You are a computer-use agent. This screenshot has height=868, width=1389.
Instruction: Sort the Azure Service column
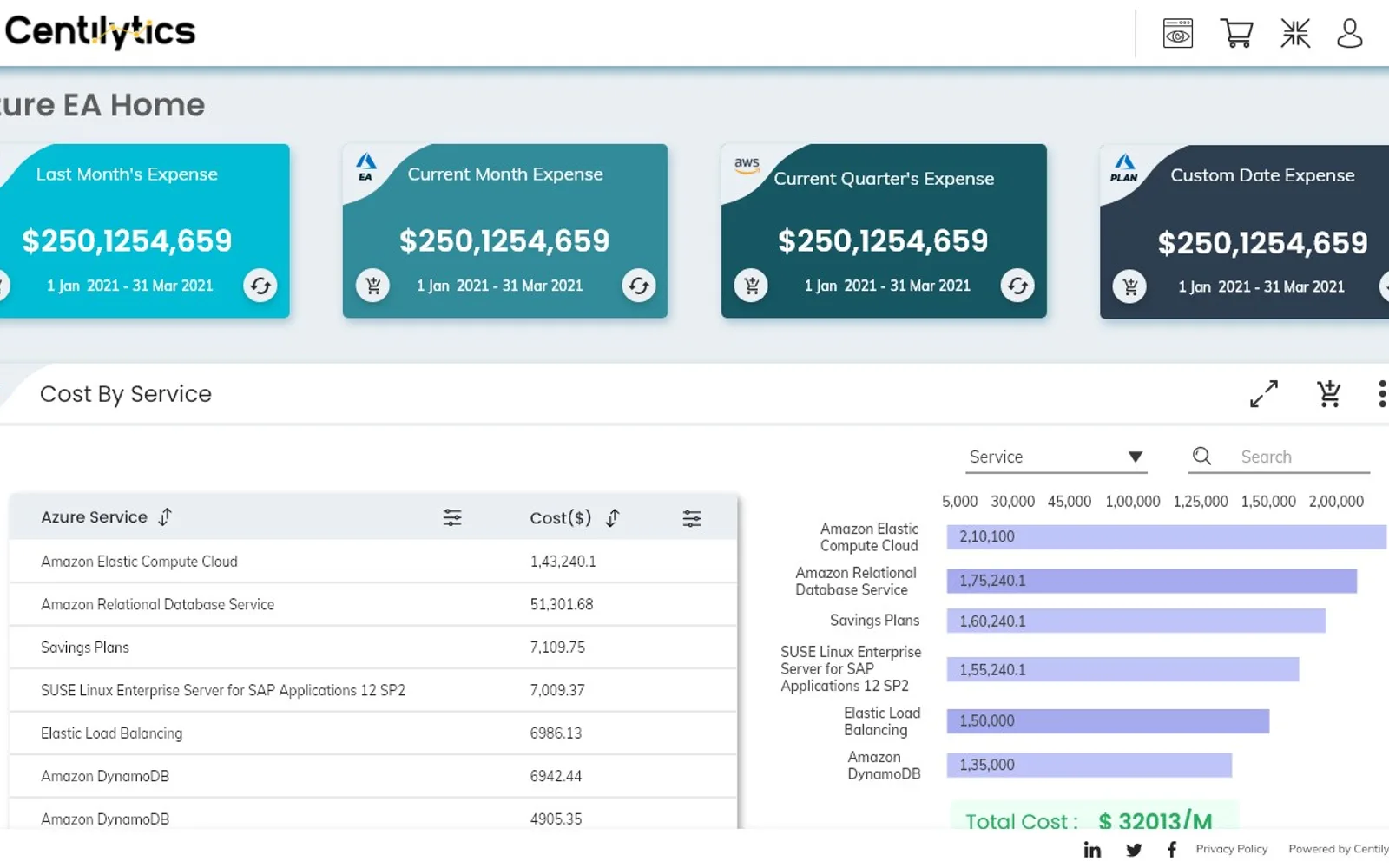pos(165,517)
